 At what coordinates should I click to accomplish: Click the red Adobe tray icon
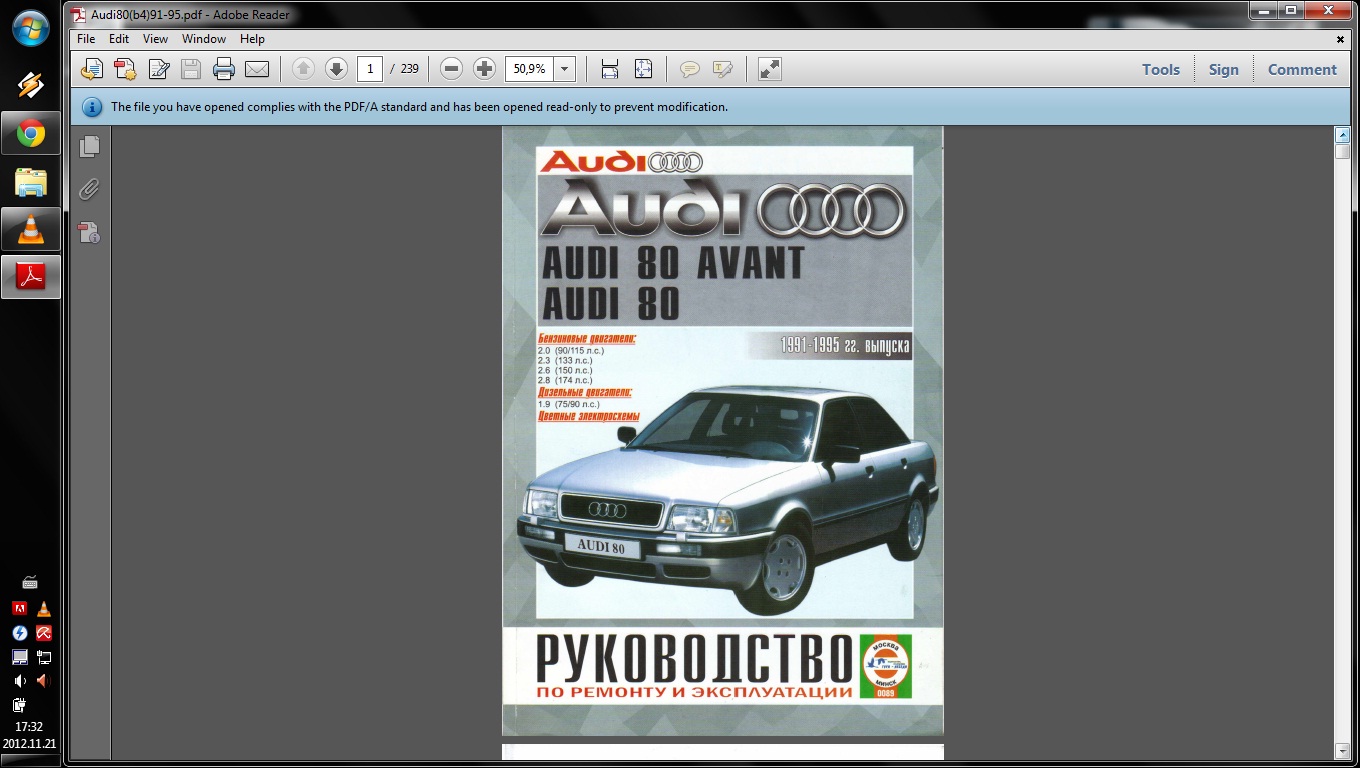(x=19, y=609)
